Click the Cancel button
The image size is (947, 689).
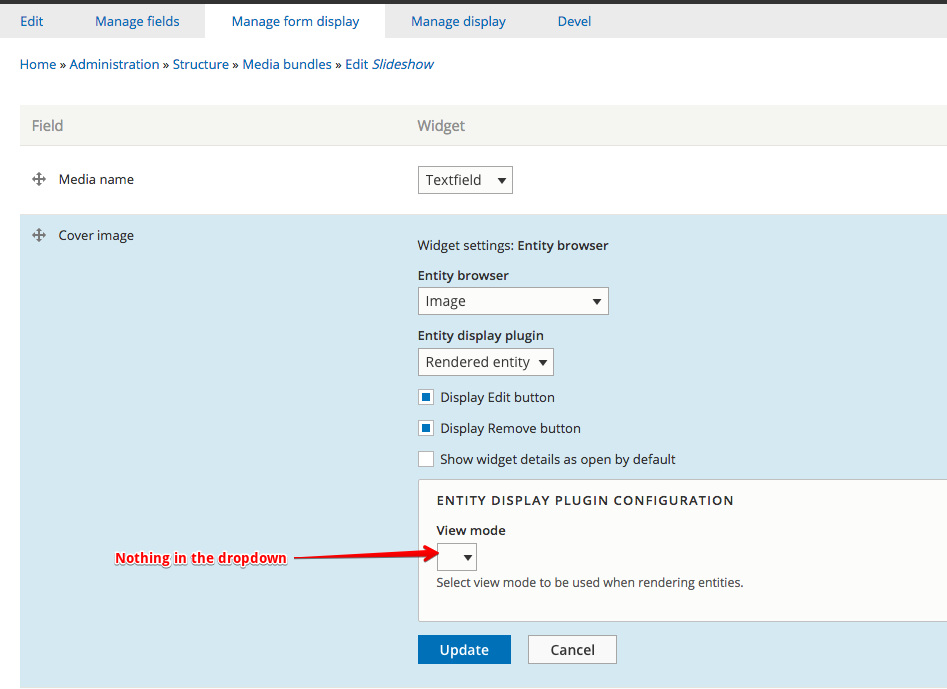pos(572,650)
